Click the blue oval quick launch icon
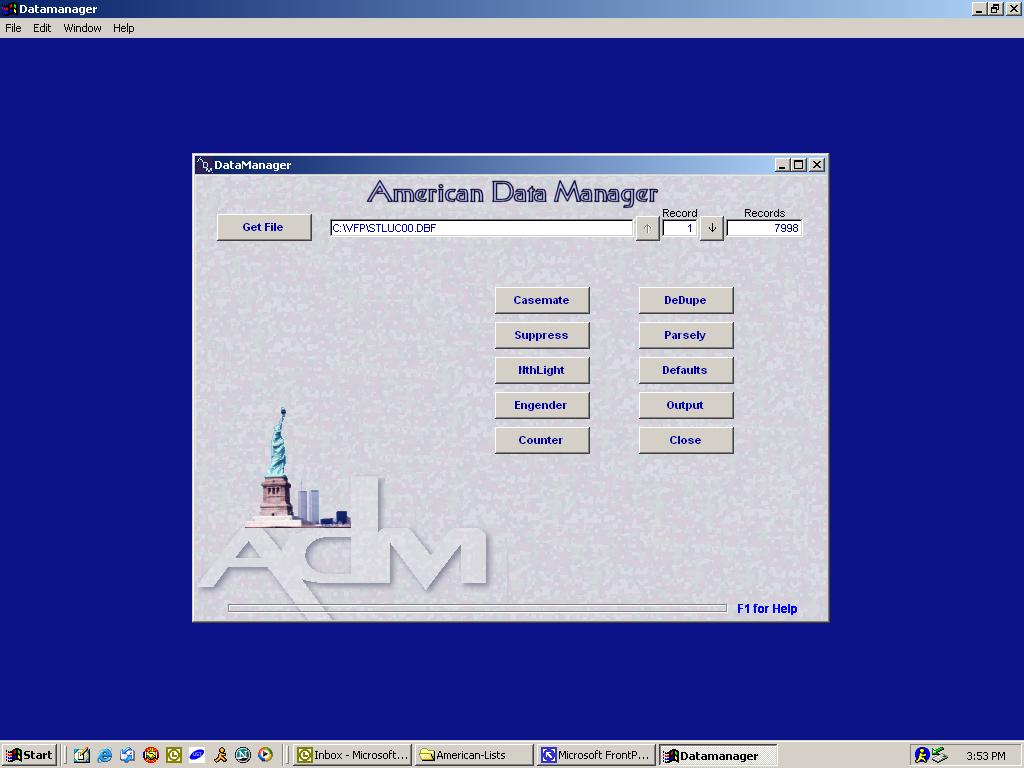 click(197, 755)
